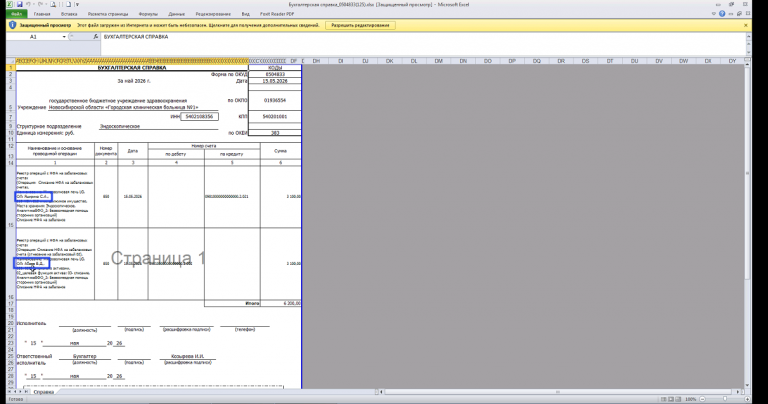Click the Защищенный просмотр shield icon

tap(13, 25)
